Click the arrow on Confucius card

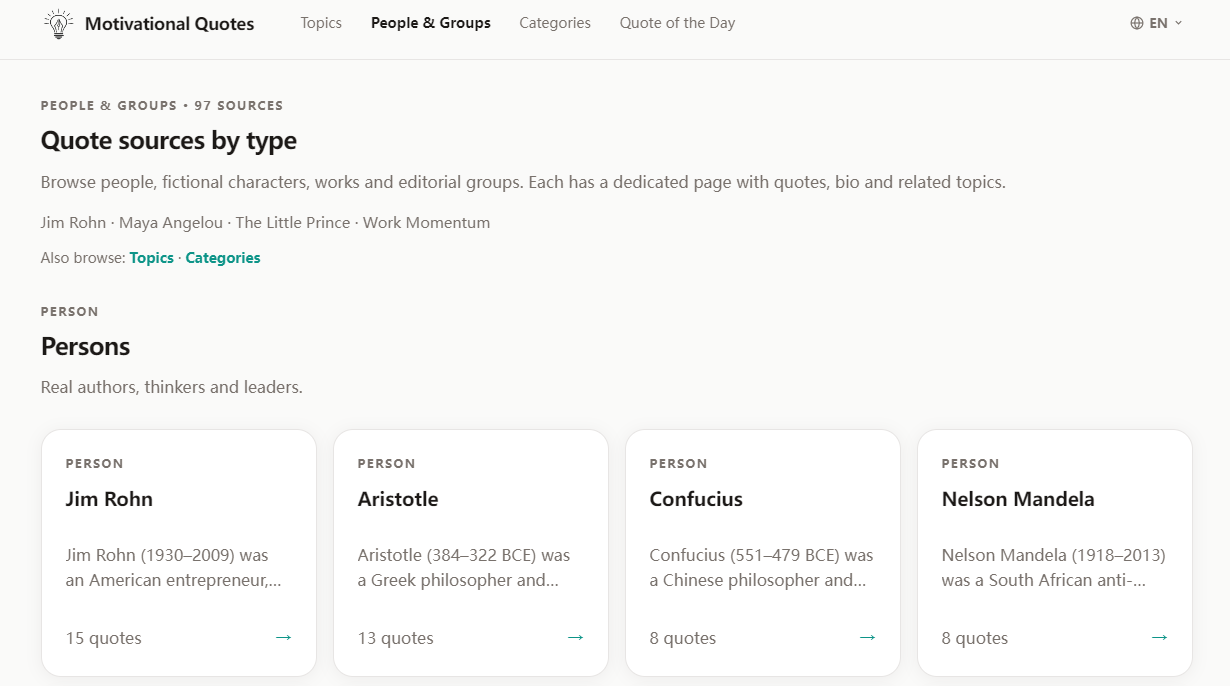(867, 638)
